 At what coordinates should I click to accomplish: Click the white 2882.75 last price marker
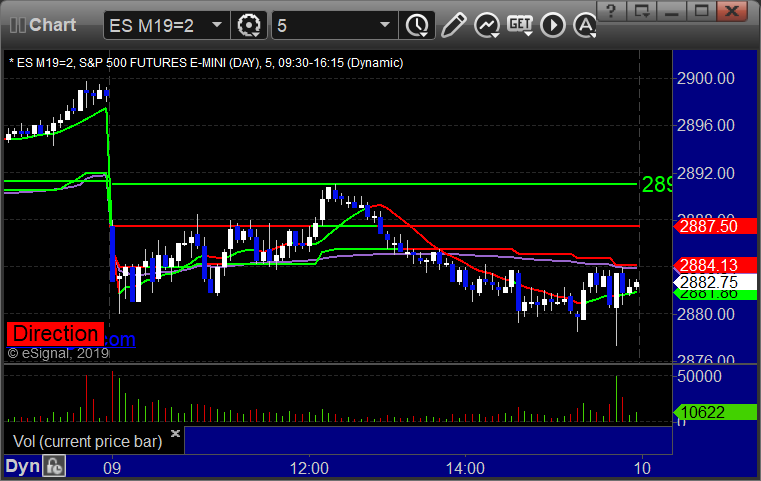pyautogui.click(x=715, y=282)
